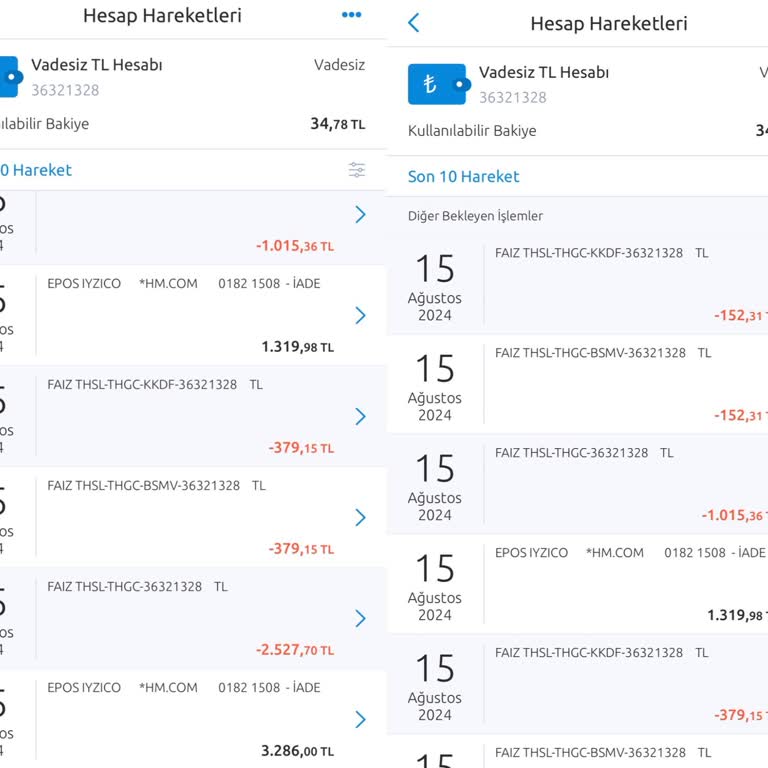Image resolution: width=768 pixels, height=768 pixels.
Task: Open details chevron for 3.286,00 TL refund
Action: click(x=360, y=719)
